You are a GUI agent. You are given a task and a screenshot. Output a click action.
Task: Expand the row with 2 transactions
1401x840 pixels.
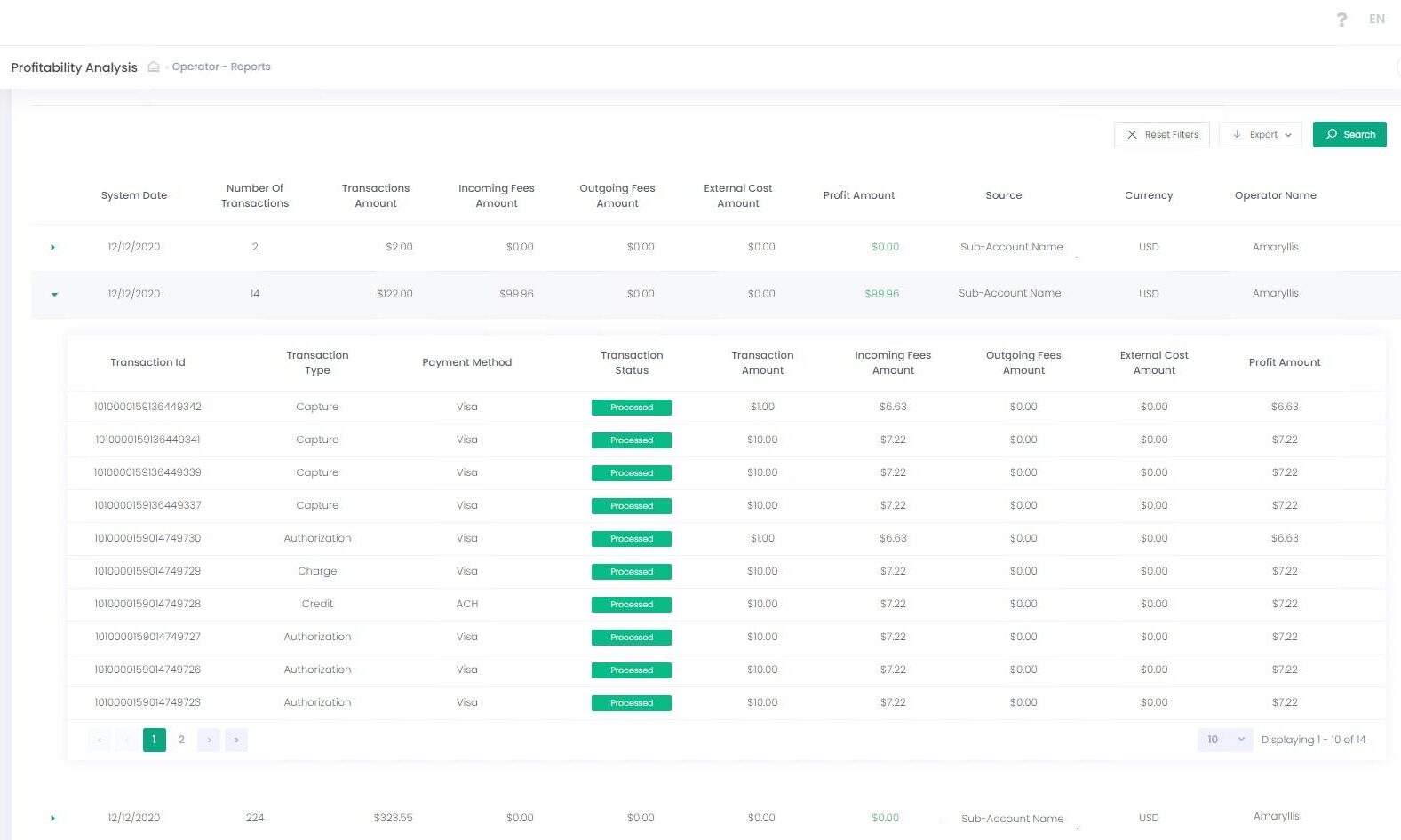[53, 247]
